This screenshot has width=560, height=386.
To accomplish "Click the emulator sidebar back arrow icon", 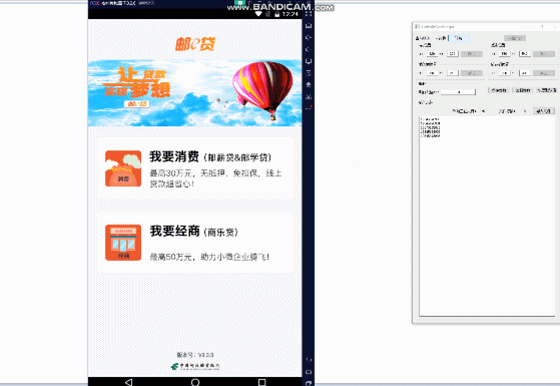I will (x=309, y=360).
